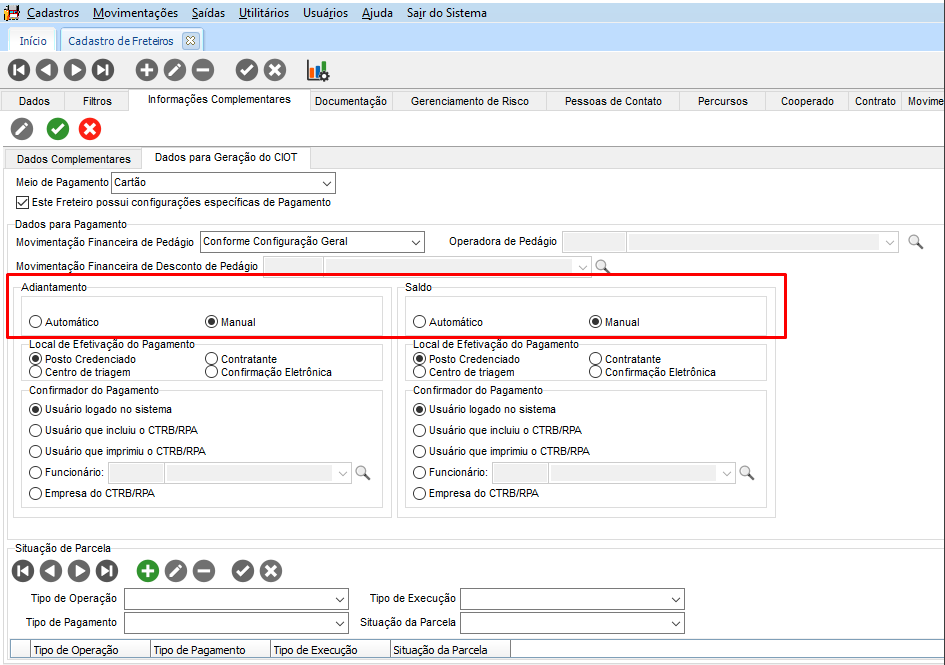Click the green plus icon in Situação de Parcela
Image resolution: width=945 pixels, height=665 pixels.
click(148, 571)
